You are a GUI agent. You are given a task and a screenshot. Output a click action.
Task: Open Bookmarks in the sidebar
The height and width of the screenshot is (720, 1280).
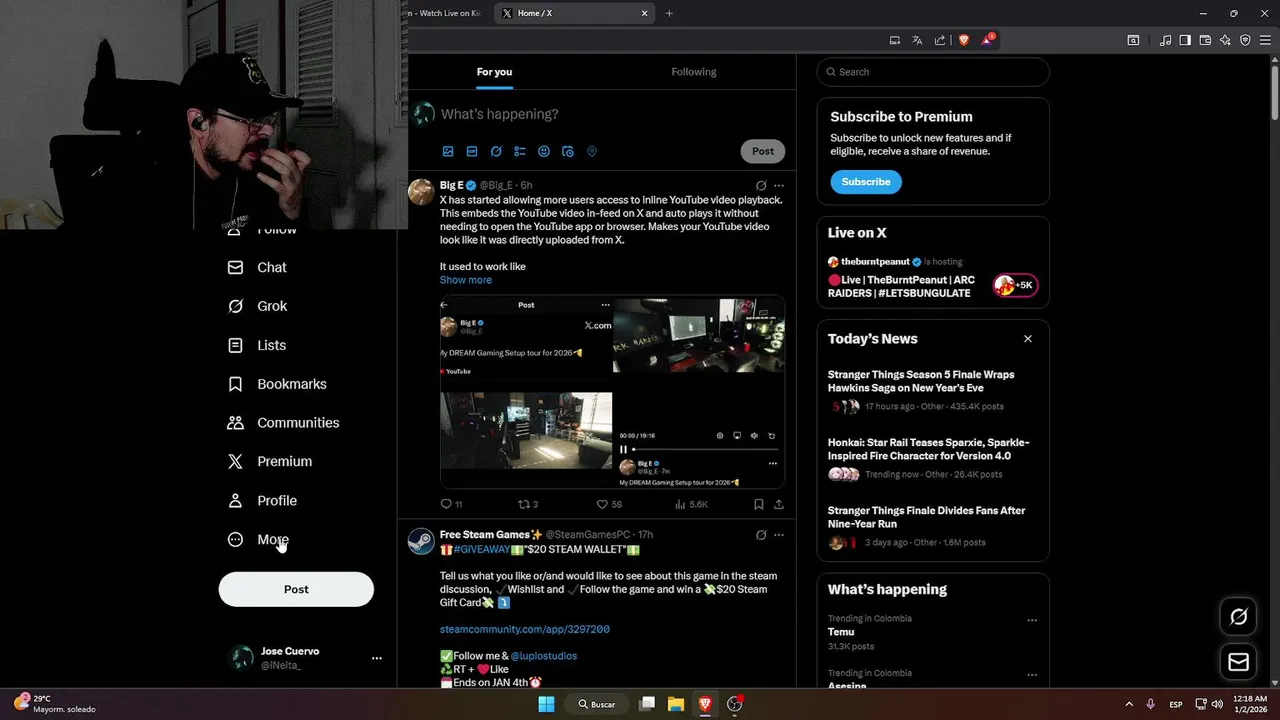point(277,384)
